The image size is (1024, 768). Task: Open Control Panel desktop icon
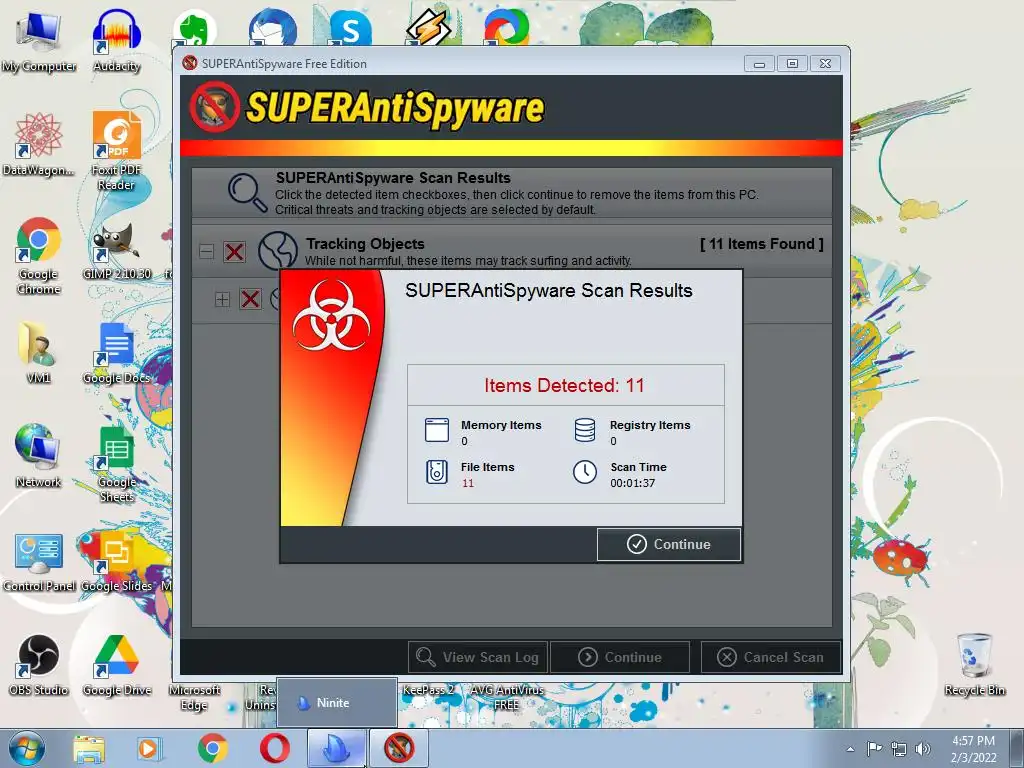coord(39,562)
